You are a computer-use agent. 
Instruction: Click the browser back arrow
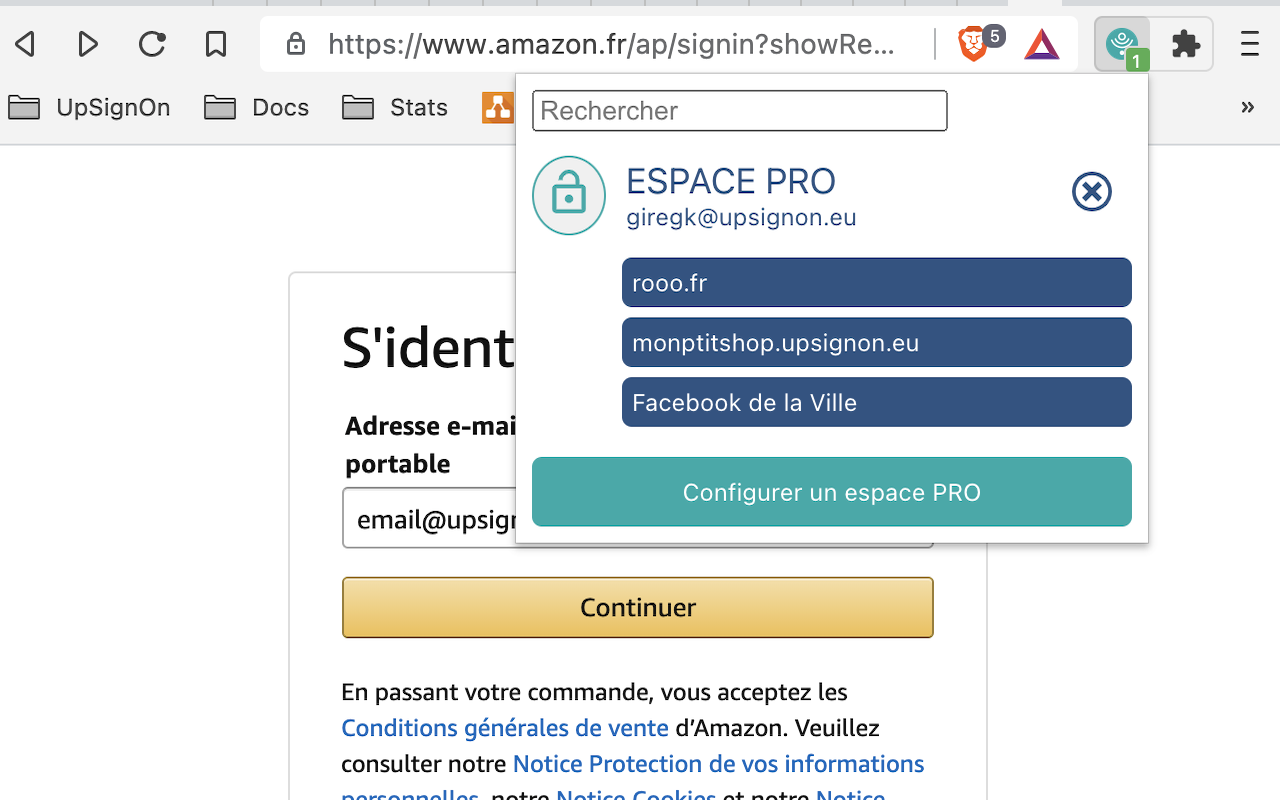[x=26, y=44]
